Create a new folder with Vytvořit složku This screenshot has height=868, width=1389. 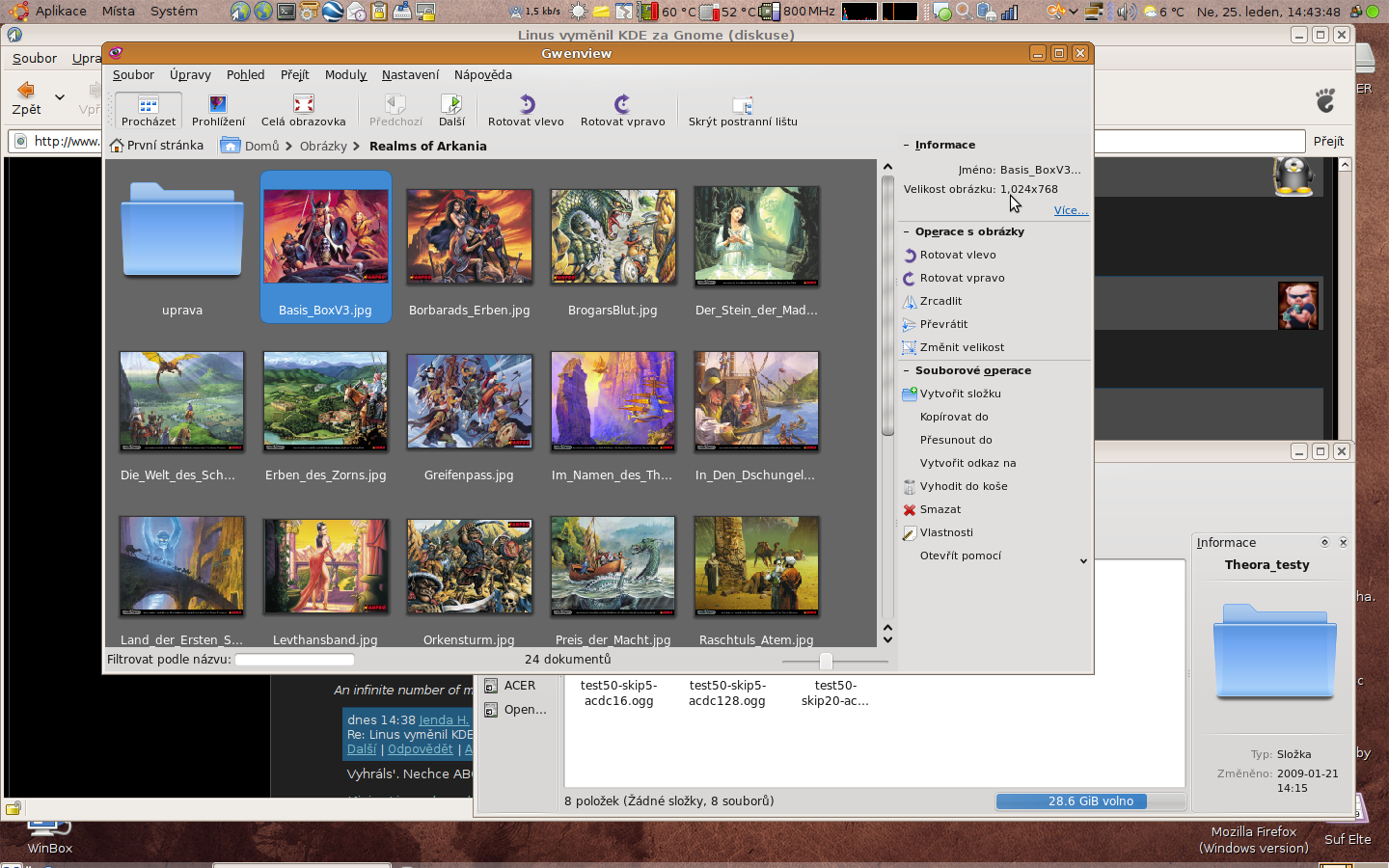point(951,393)
